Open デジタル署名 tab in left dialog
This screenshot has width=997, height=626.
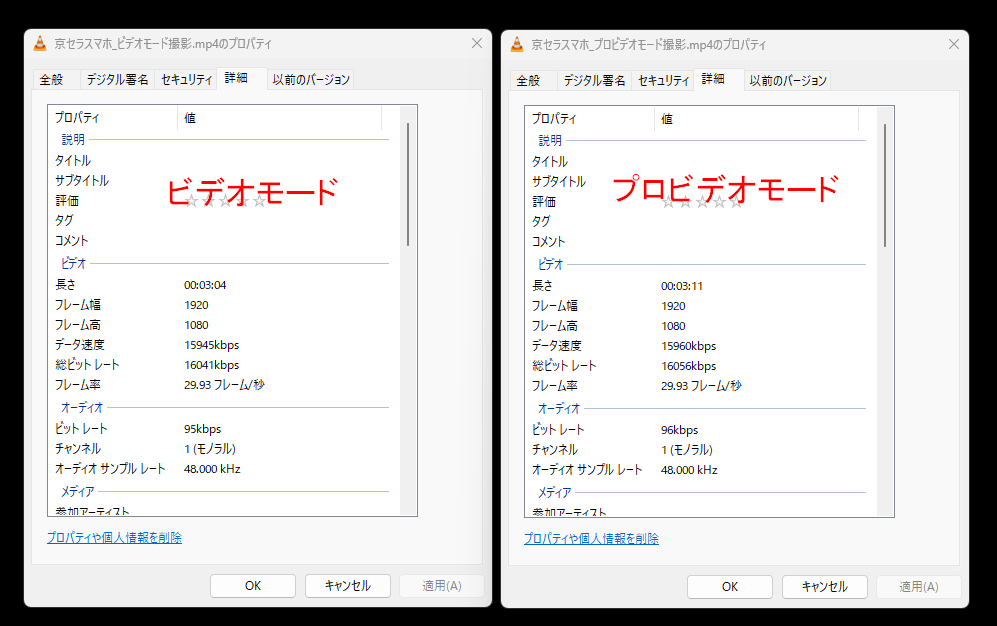pyautogui.click(x=117, y=80)
